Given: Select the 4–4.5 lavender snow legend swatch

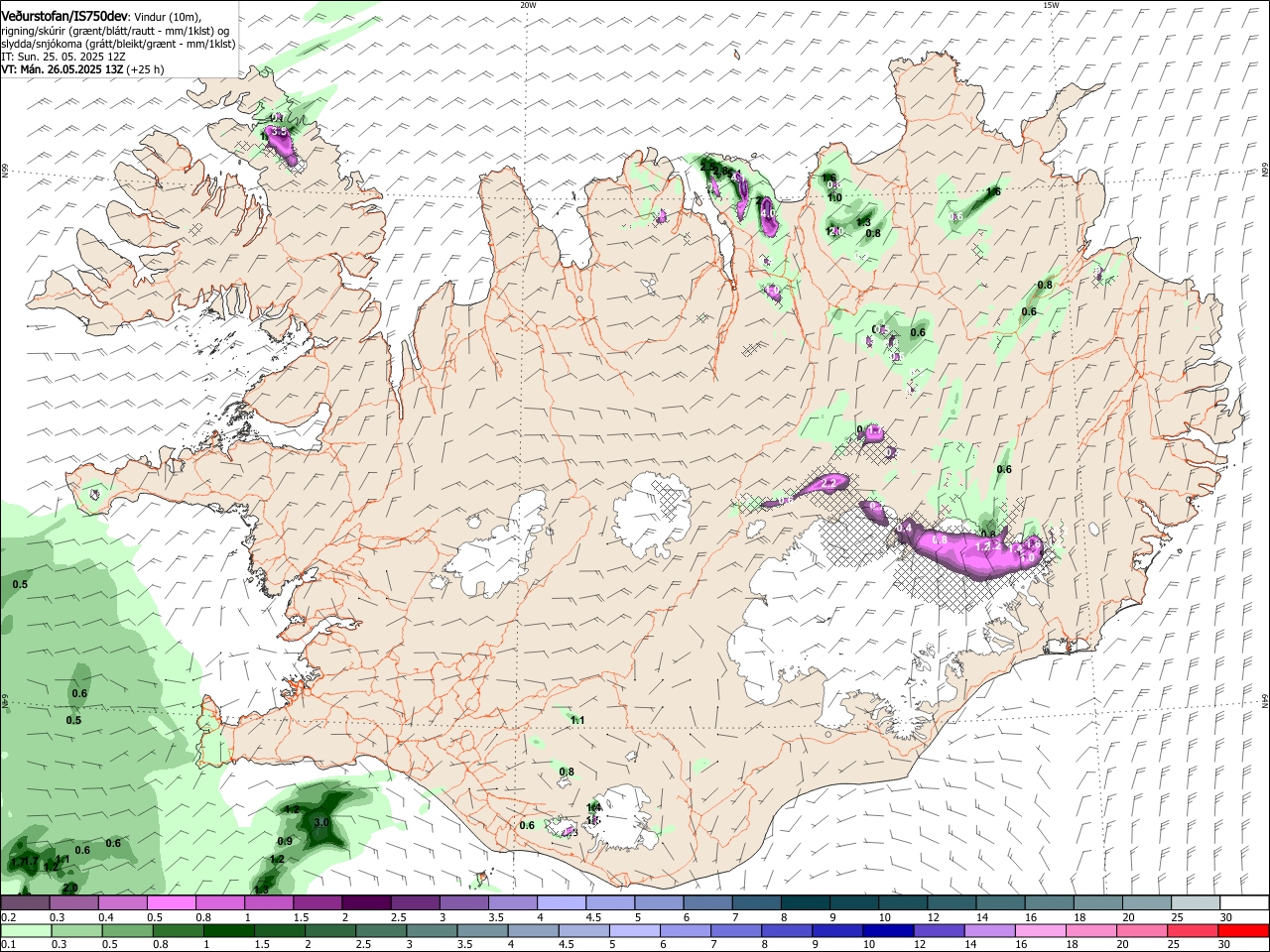Looking at the screenshot, I should 562,903.
